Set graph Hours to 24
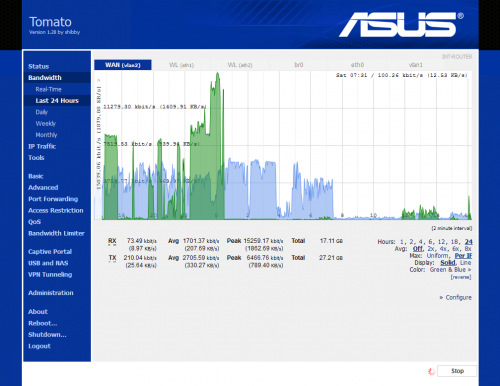This screenshot has height=386, width=500. tap(468, 242)
